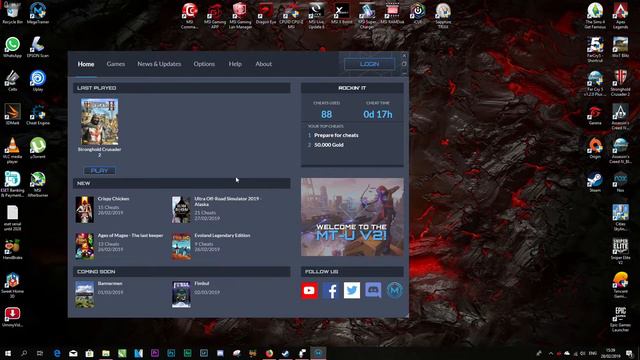Open the About tab
Viewport: 640px width, 360px height.
tap(263, 64)
